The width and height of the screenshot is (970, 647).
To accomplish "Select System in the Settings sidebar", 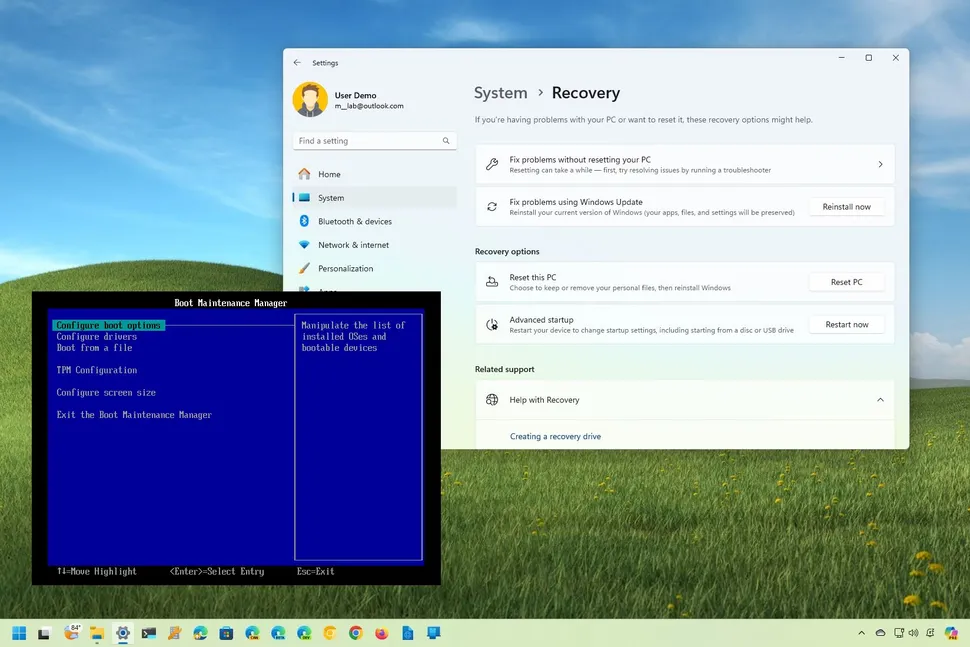I will pos(375,198).
